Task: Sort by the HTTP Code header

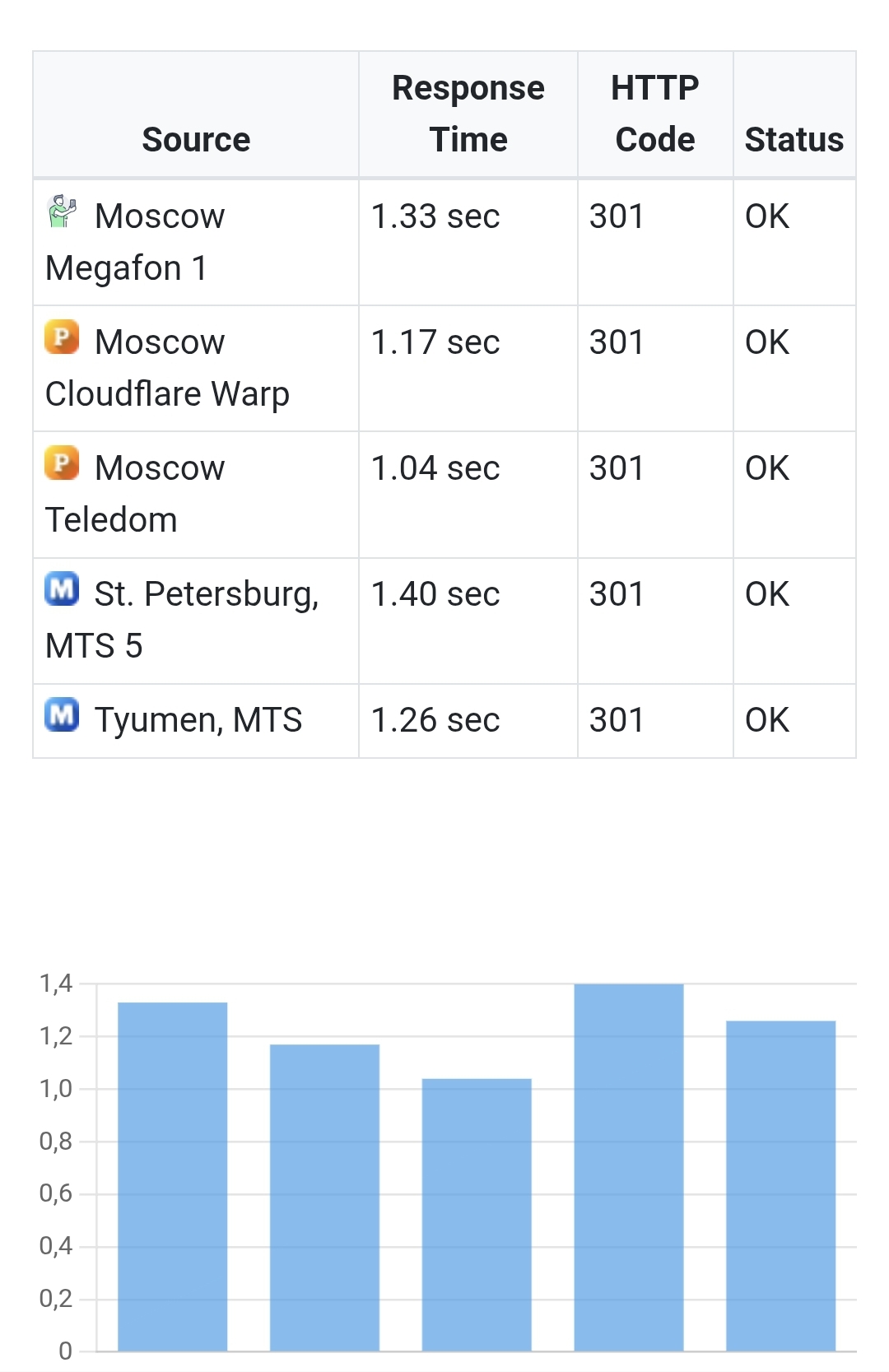Action: 655,114
